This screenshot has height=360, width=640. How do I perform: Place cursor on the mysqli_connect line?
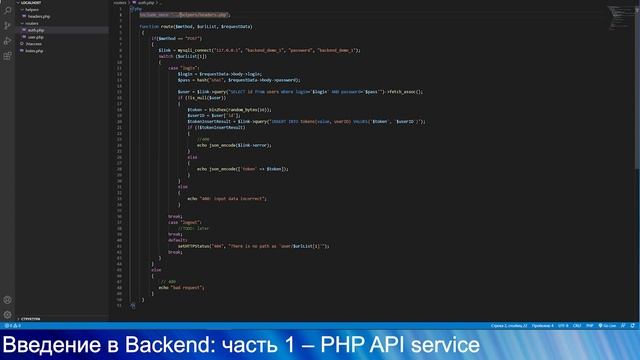pos(259,50)
